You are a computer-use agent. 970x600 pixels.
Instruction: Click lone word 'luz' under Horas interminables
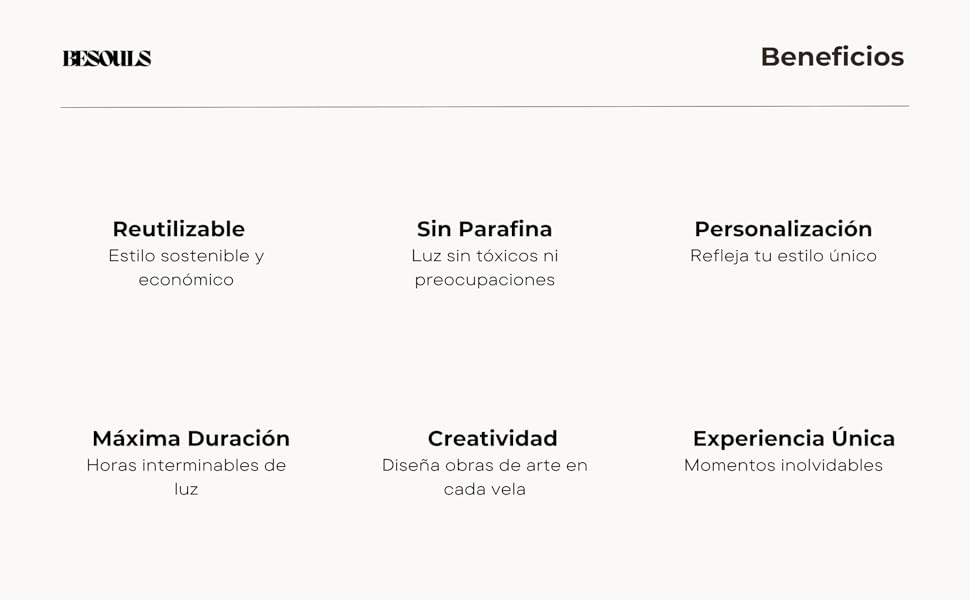(x=186, y=489)
